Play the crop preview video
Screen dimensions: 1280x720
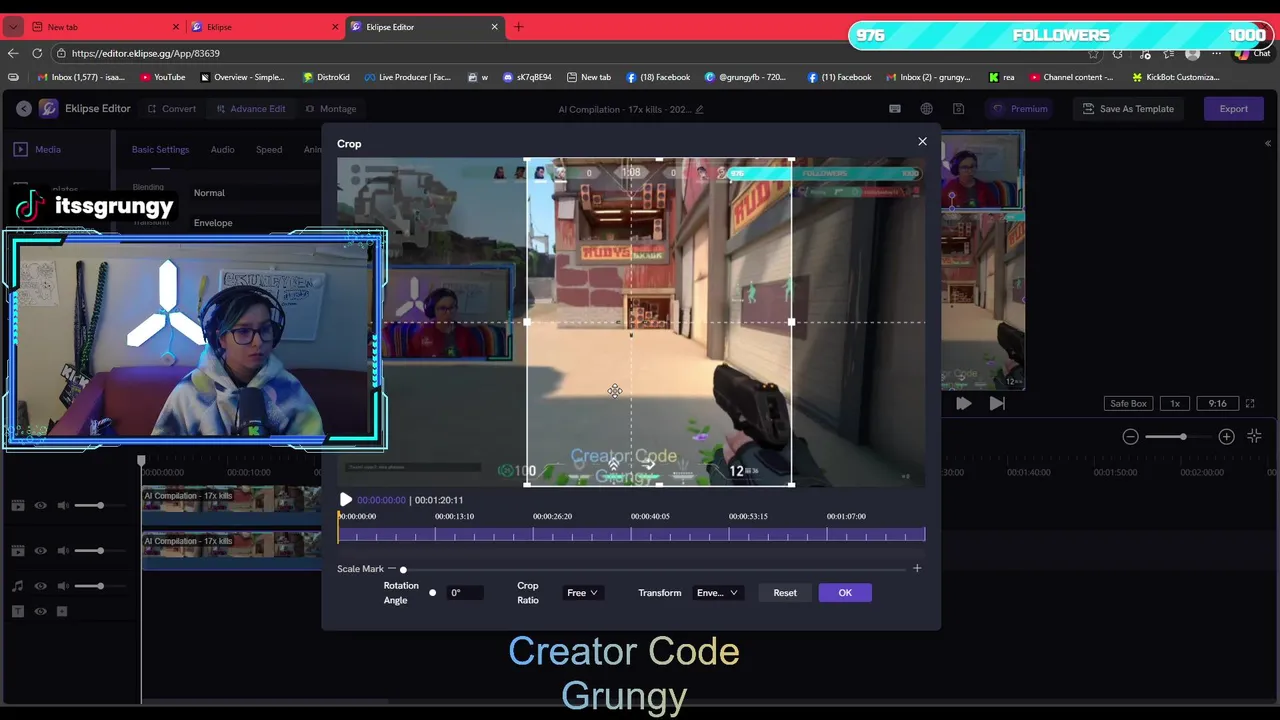point(346,500)
